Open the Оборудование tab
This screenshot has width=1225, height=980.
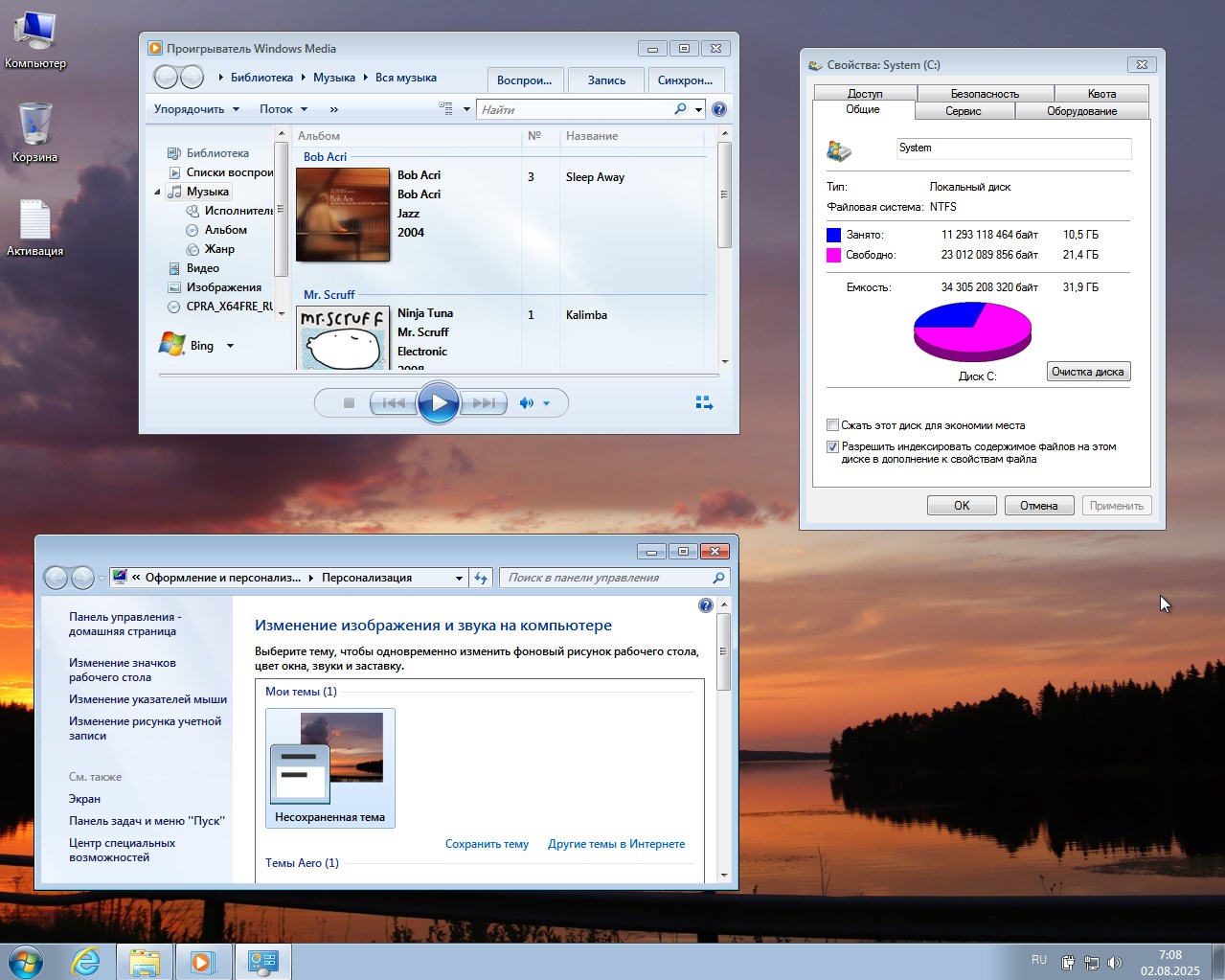(x=1081, y=111)
